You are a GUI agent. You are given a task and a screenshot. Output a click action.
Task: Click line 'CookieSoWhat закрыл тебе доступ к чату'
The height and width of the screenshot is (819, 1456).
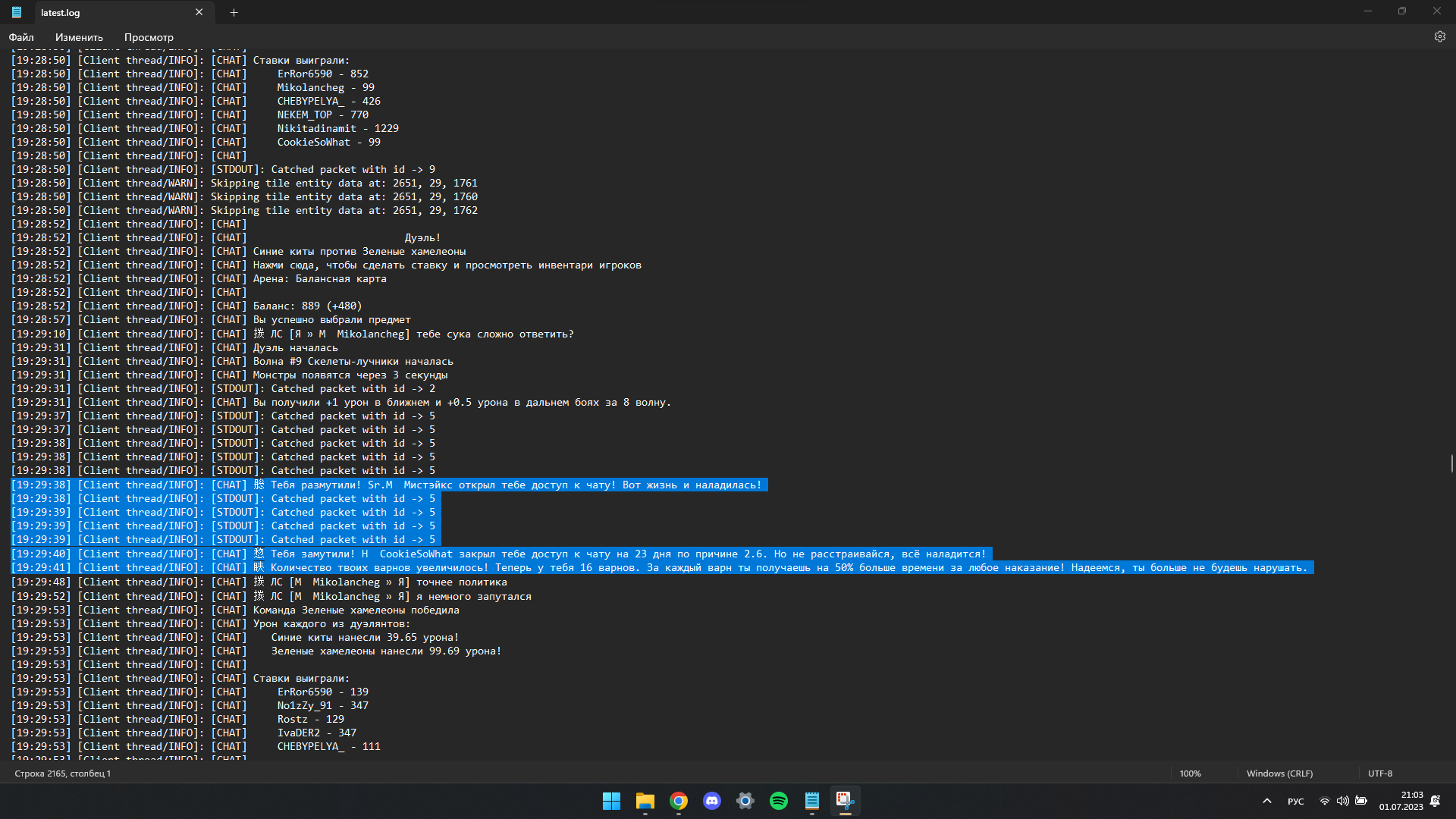pyautogui.click(x=502, y=554)
